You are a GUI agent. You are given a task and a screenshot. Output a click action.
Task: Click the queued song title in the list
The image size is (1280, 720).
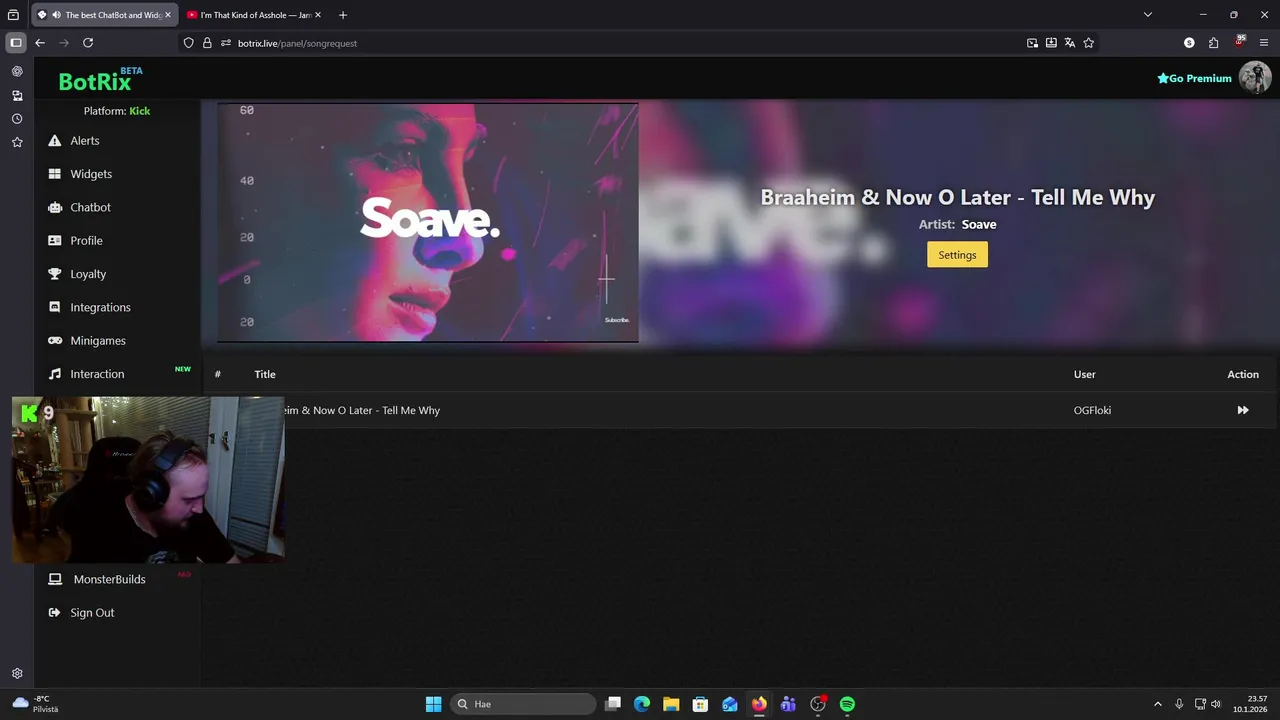362,410
